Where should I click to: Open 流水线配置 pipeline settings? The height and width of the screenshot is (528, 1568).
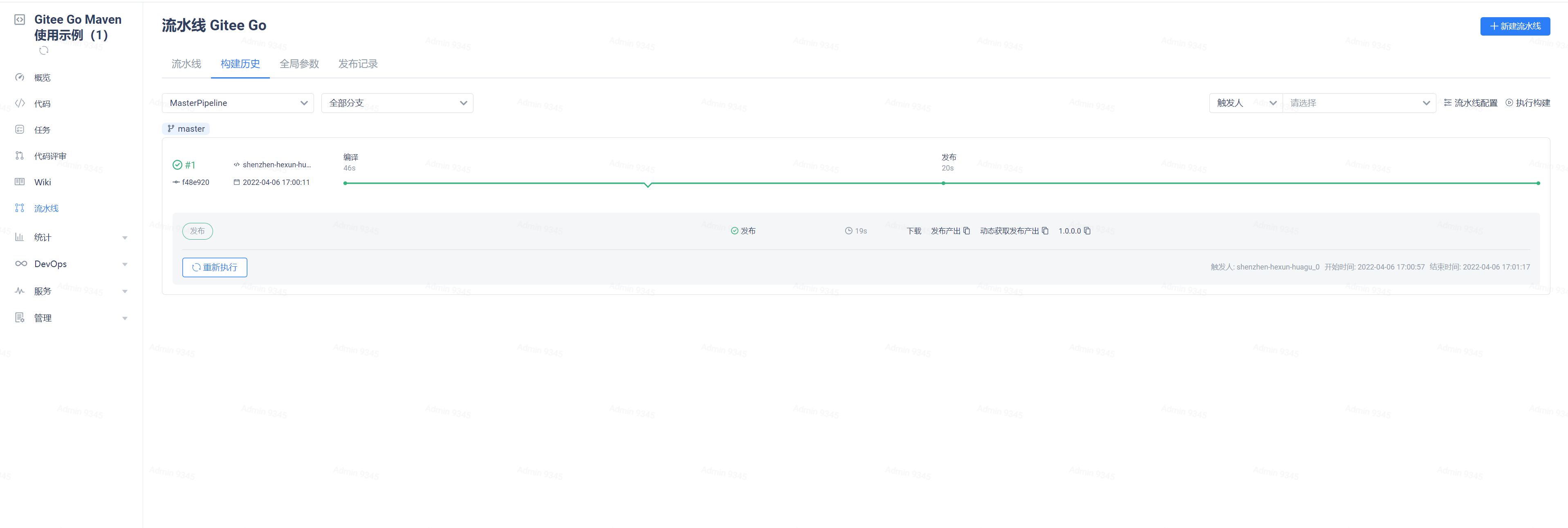1471,103
